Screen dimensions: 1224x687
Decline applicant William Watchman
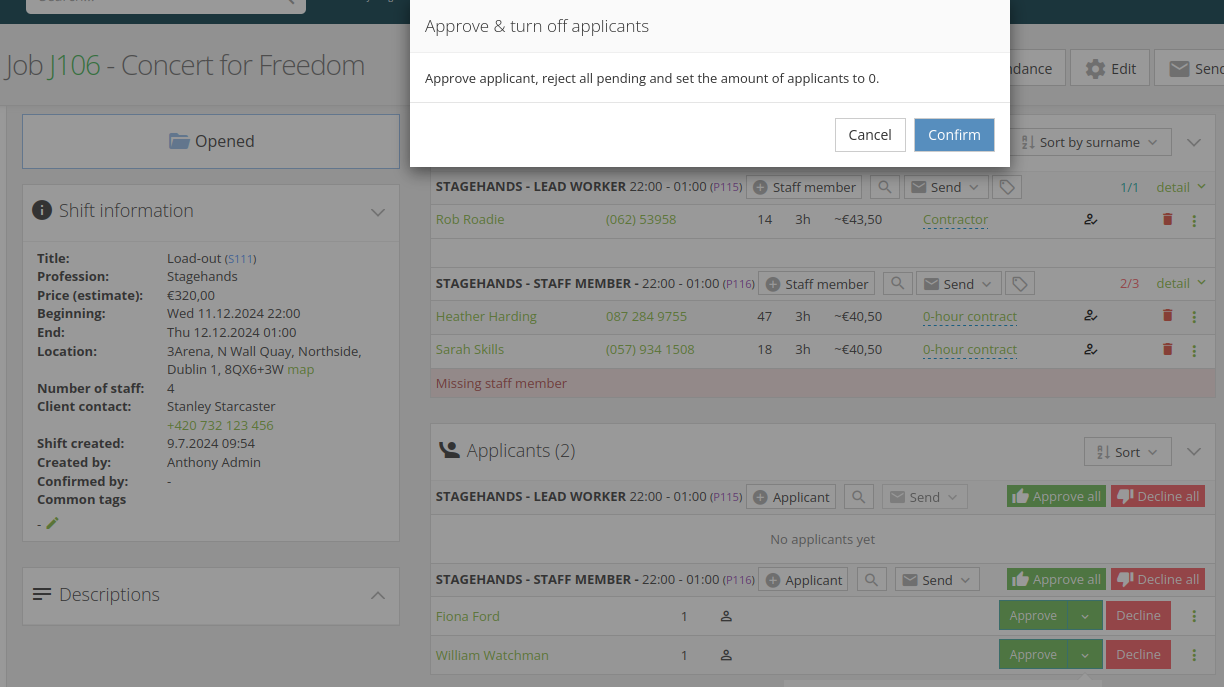[1138, 655]
